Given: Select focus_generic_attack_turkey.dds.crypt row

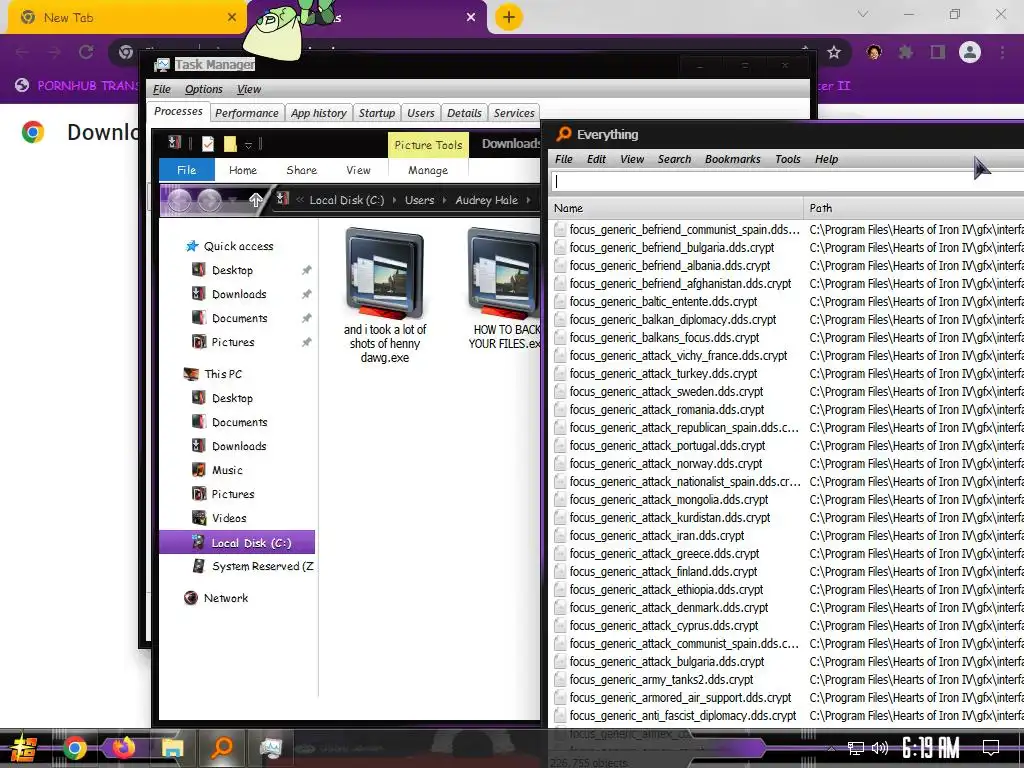Looking at the screenshot, I should [x=786, y=374].
